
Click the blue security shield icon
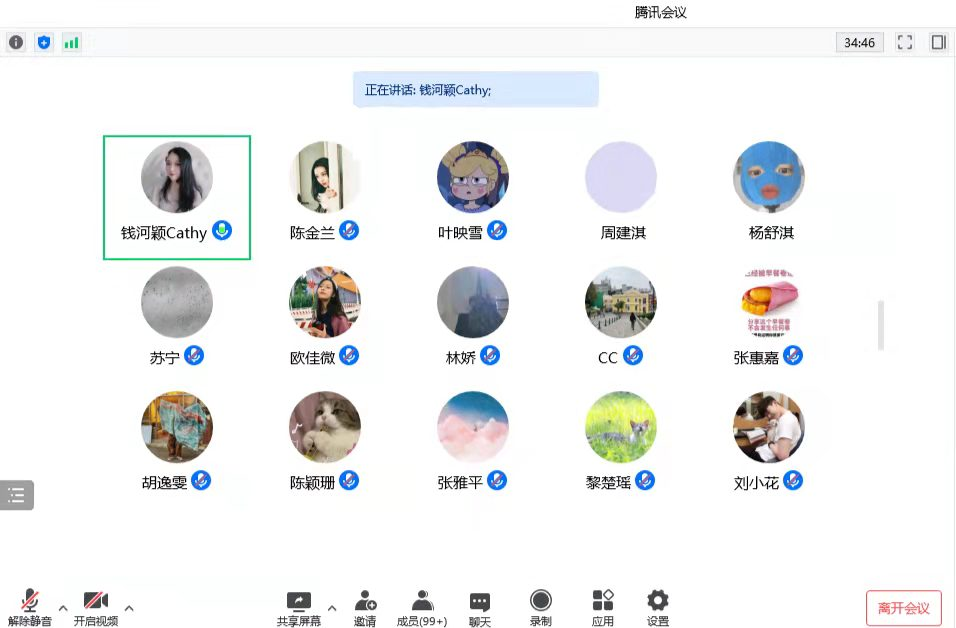click(43, 42)
